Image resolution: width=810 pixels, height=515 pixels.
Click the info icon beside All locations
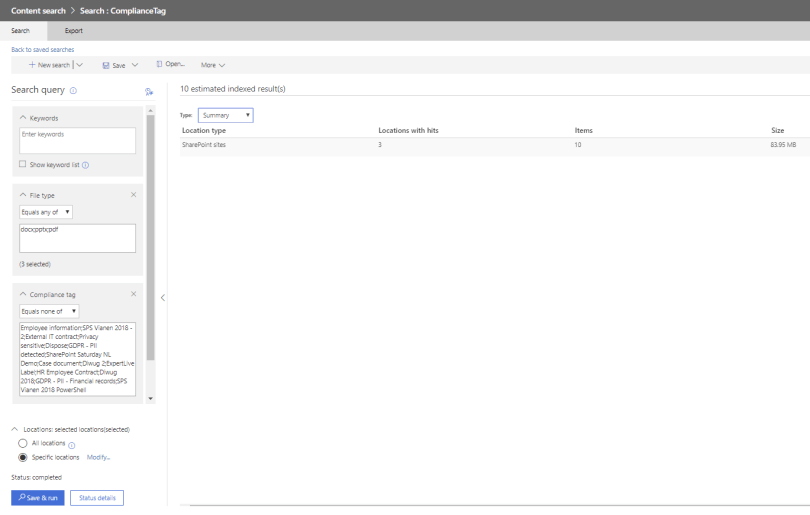click(72, 445)
